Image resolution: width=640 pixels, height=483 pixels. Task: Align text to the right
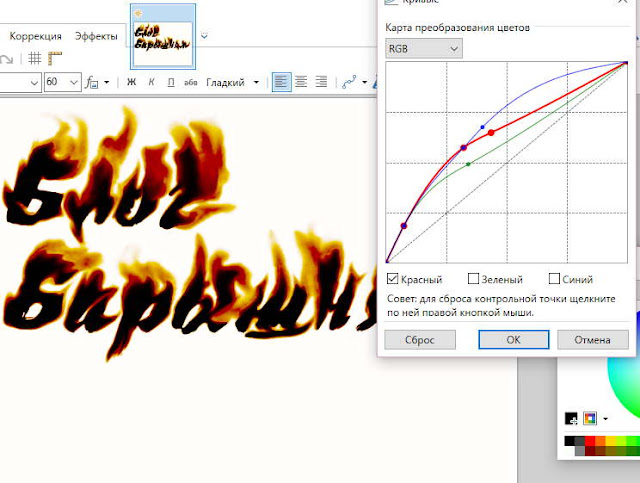[x=321, y=82]
